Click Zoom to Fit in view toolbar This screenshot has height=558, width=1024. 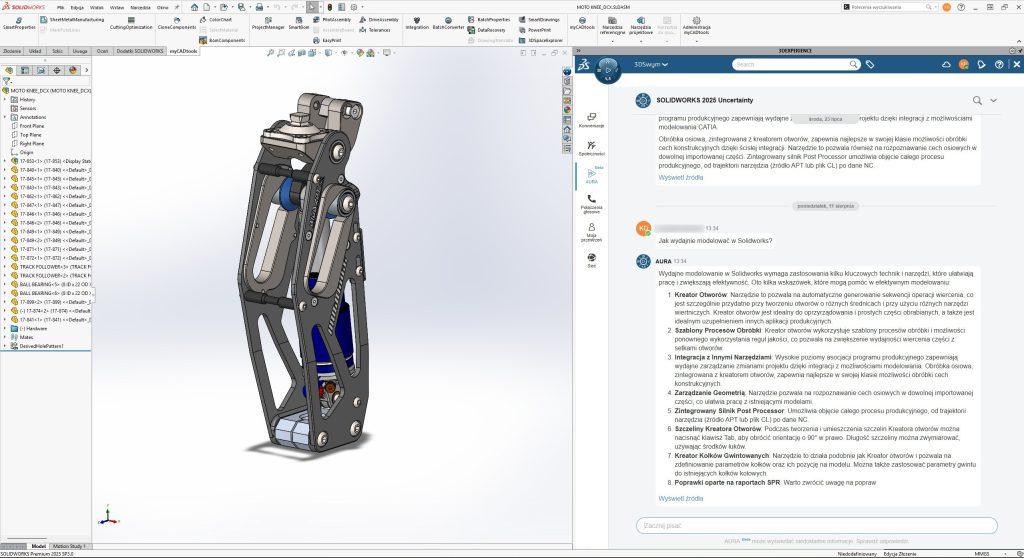tap(270, 53)
